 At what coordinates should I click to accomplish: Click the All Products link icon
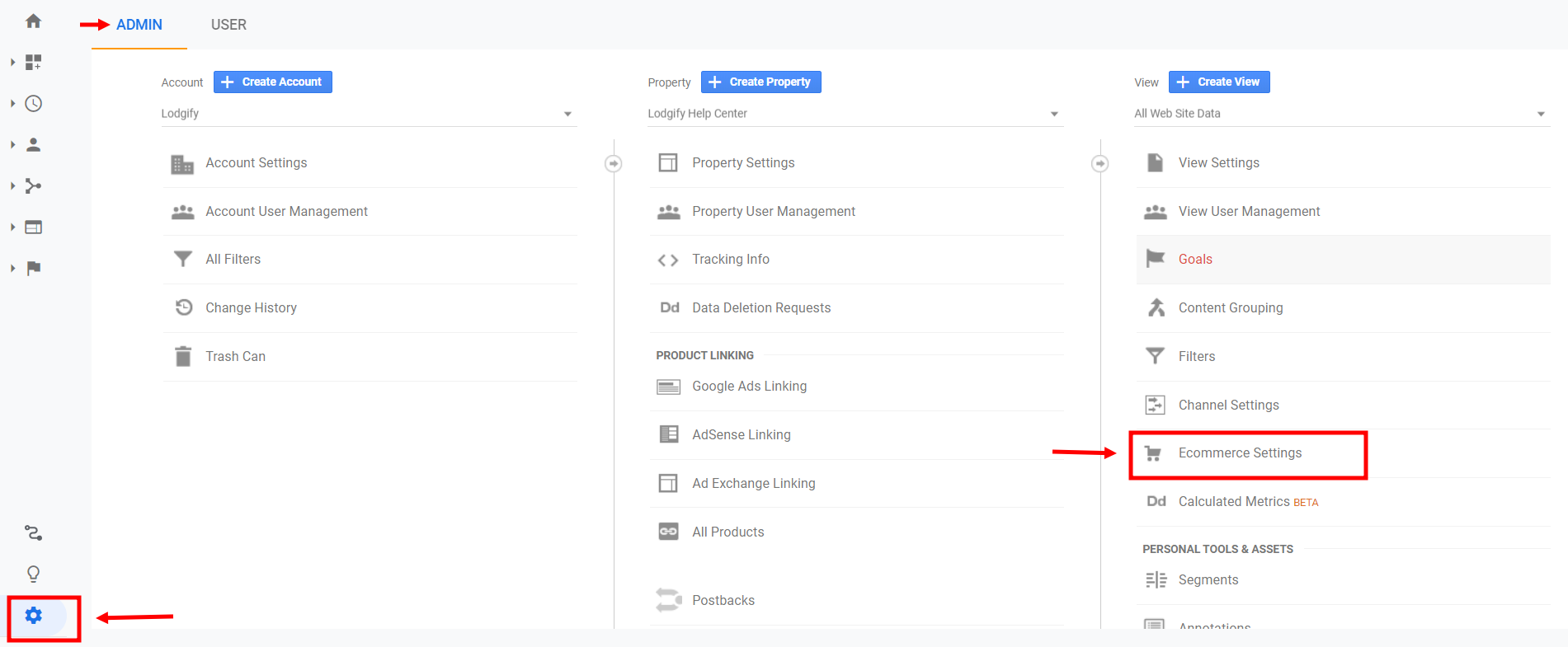pyautogui.click(x=668, y=532)
